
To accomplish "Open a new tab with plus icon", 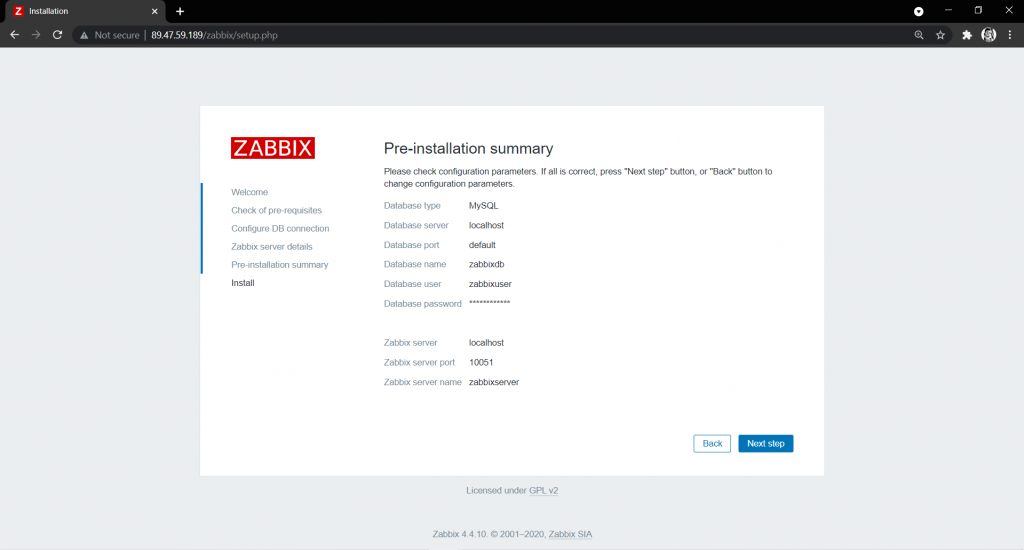I will point(180,11).
